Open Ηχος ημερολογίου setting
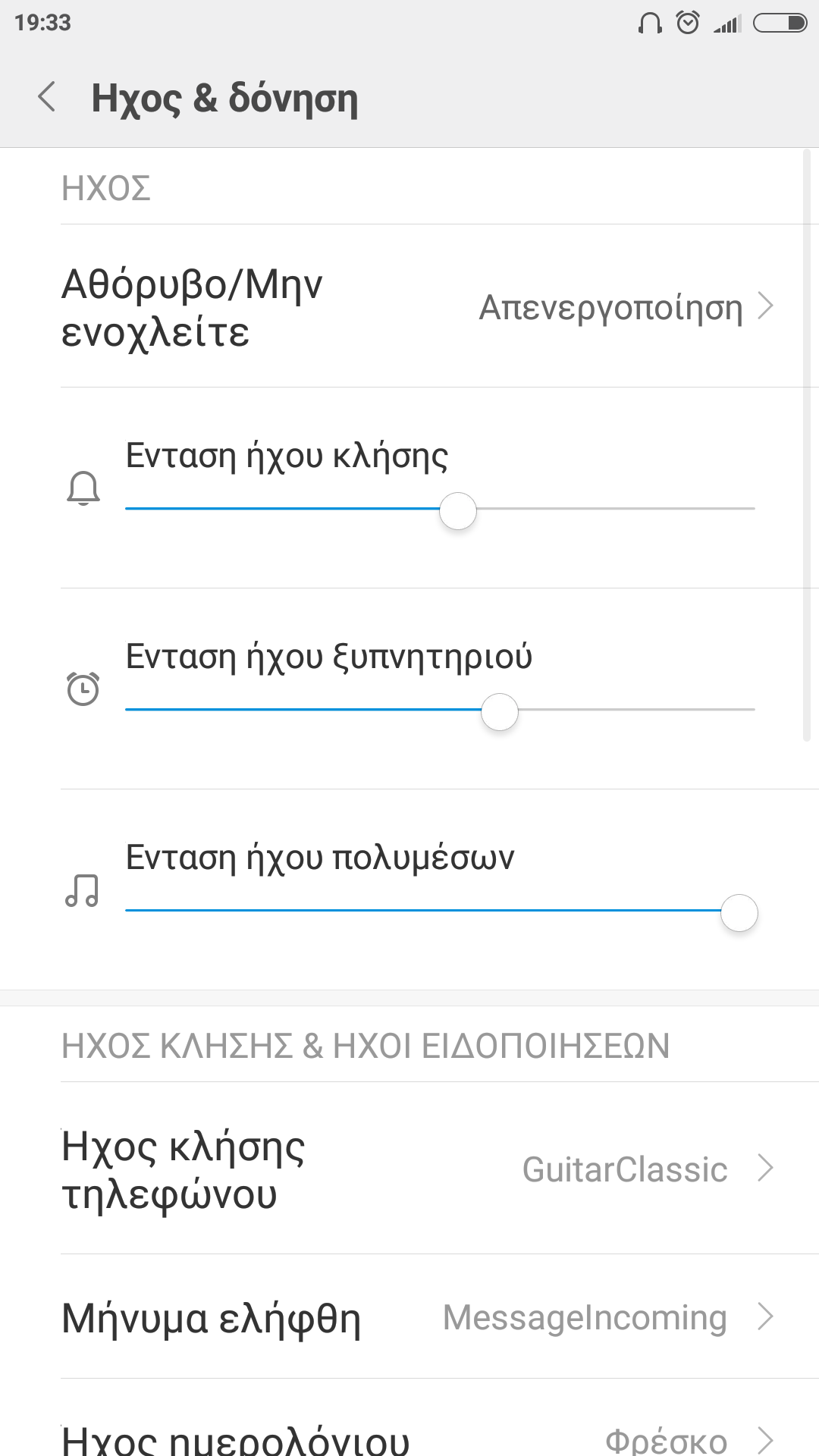The height and width of the screenshot is (1456, 819). coord(235,1439)
